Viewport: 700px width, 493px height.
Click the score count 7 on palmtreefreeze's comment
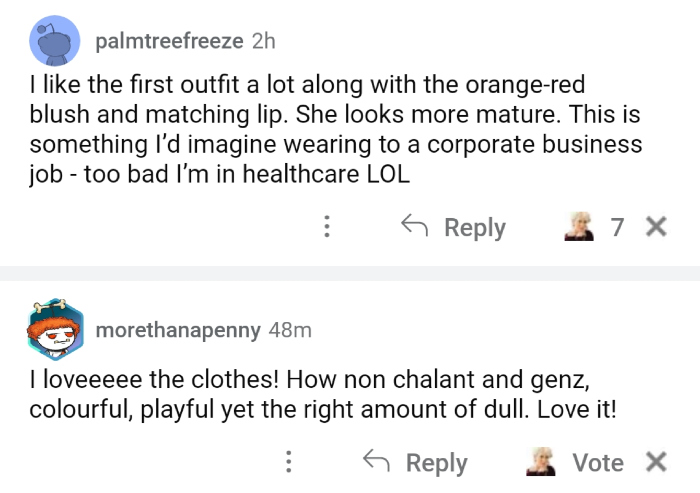point(617,227)
